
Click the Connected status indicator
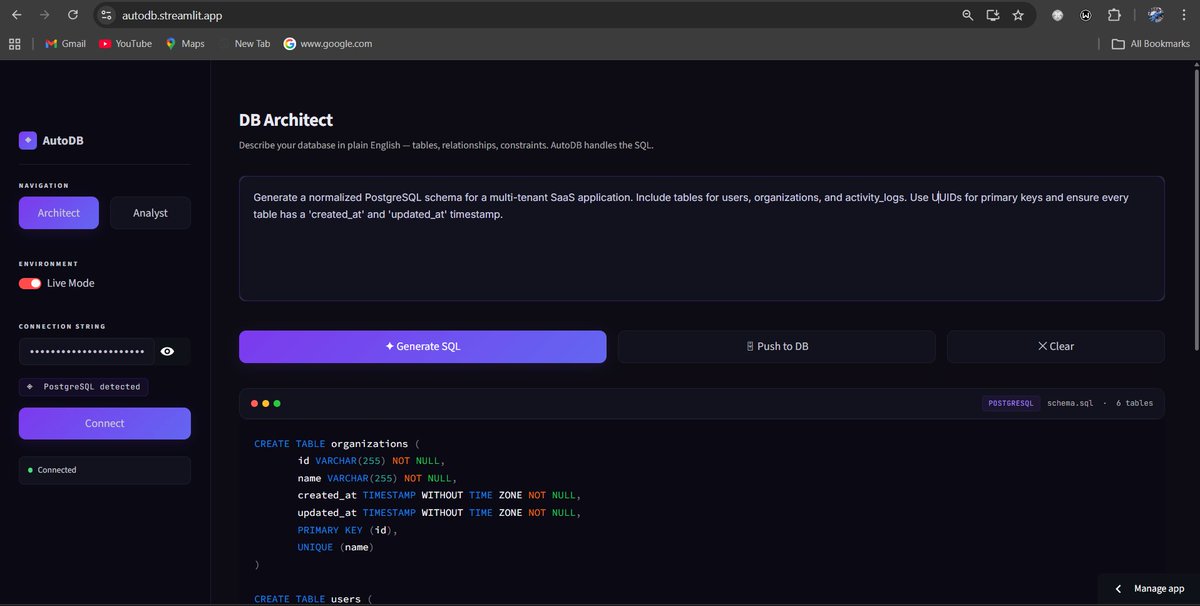pos(105,470)
